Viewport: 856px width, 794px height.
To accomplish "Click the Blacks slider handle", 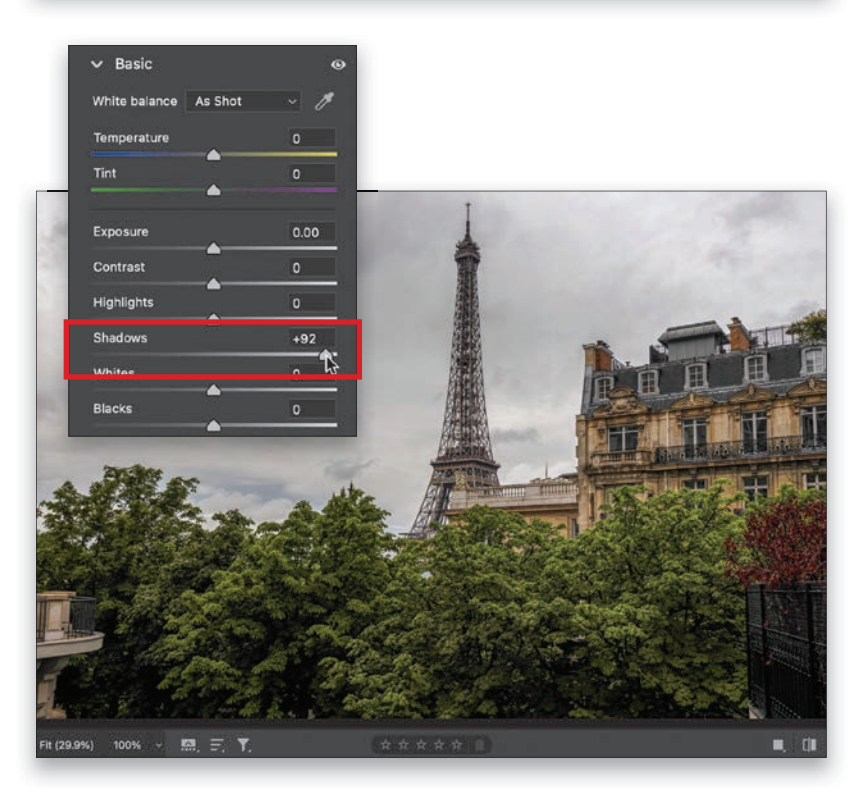I will coord(213,426).
